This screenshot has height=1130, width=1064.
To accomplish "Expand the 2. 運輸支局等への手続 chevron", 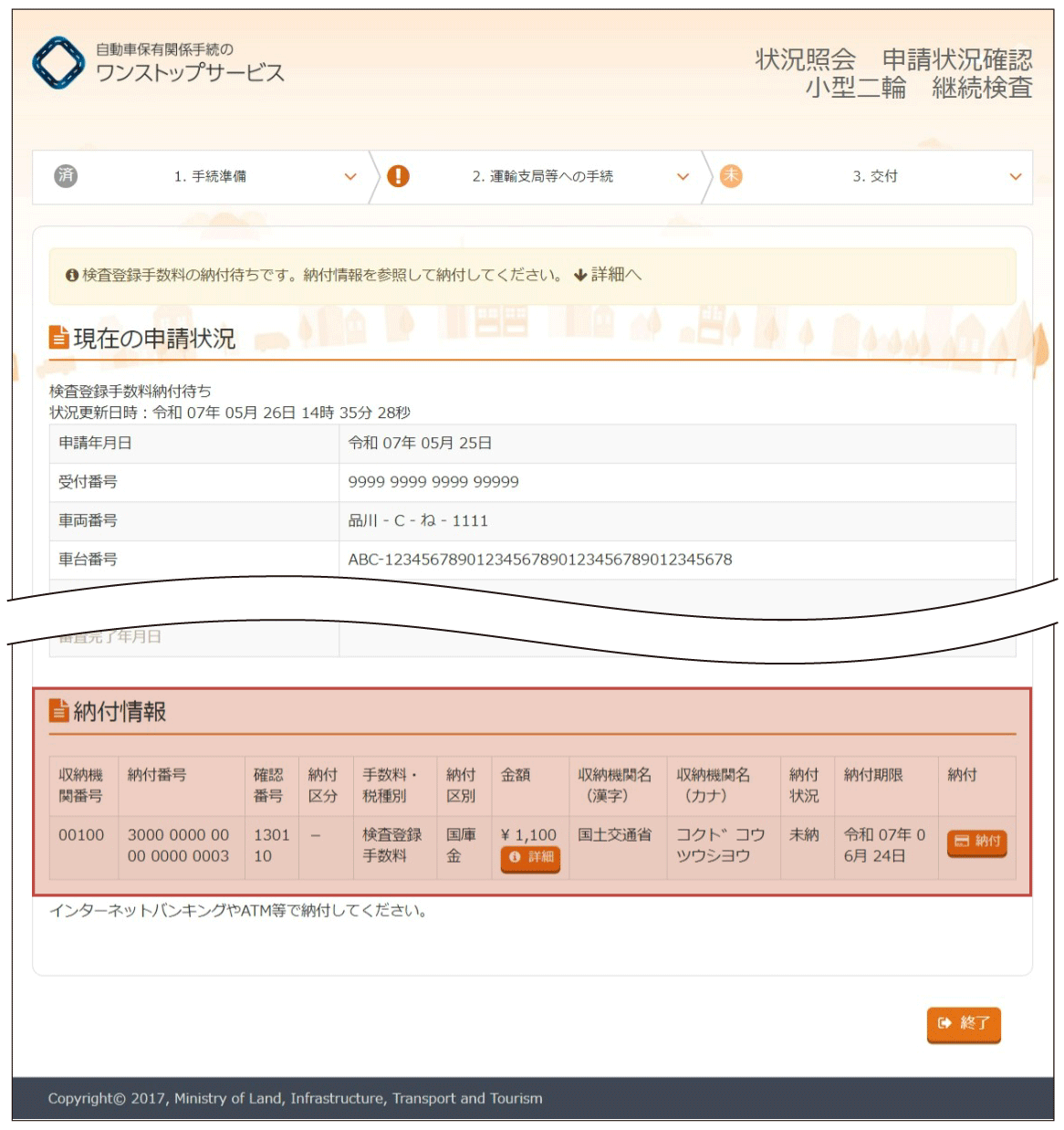I will (x=683, y=176).
